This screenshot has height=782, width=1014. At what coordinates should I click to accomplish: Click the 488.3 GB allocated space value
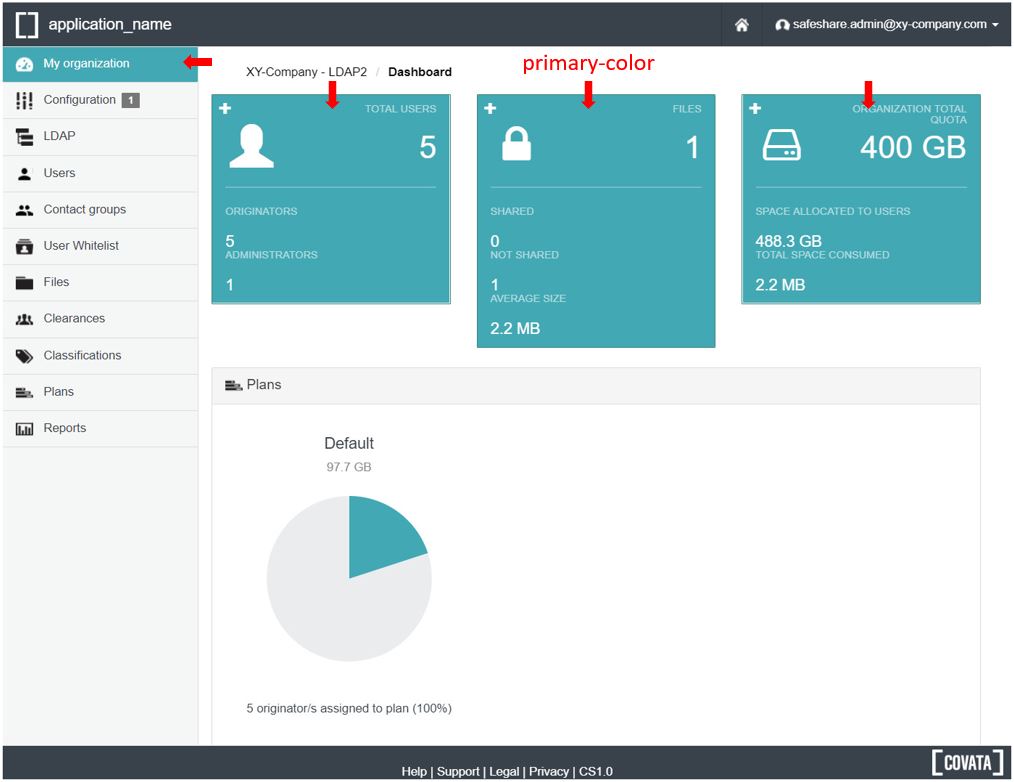pos(788,241)
